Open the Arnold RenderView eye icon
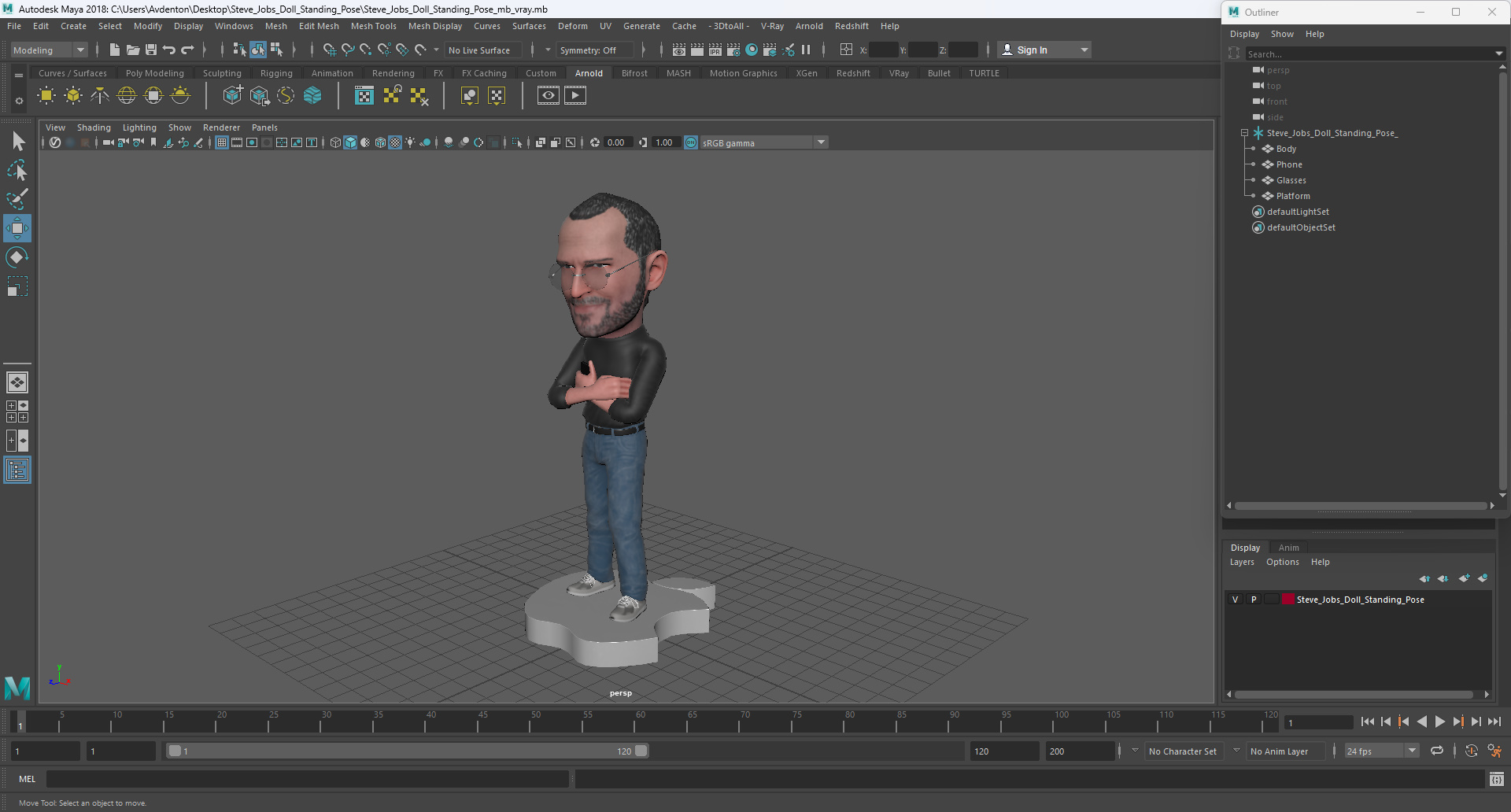This screenshot has width=1511, height=812. (549, 96)
